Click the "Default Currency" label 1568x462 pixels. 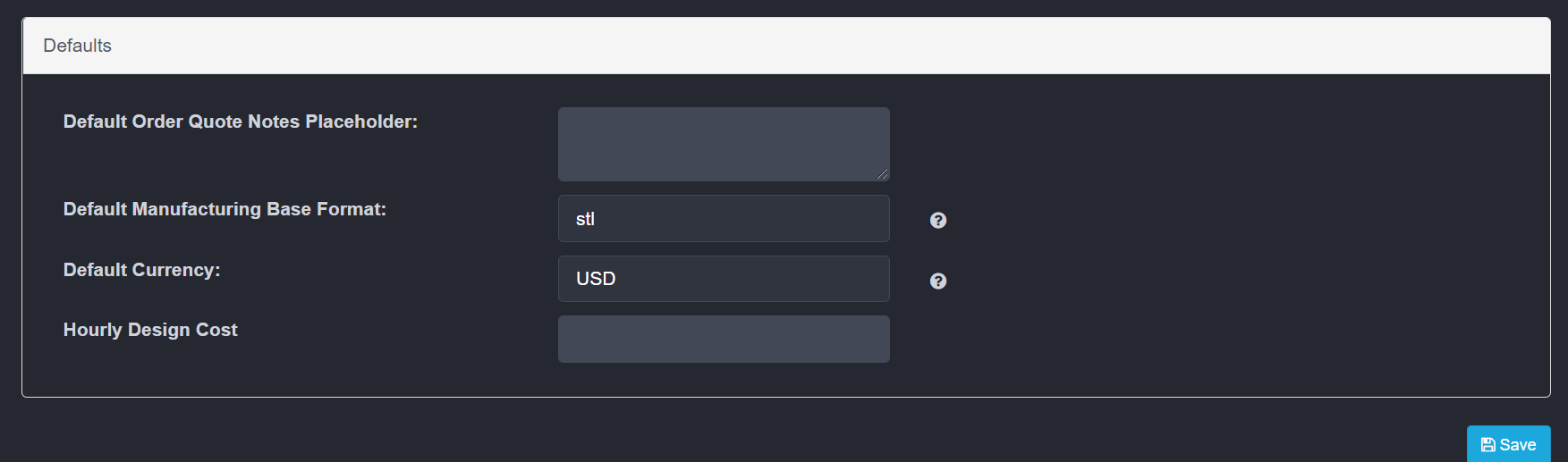pos(141,270)
